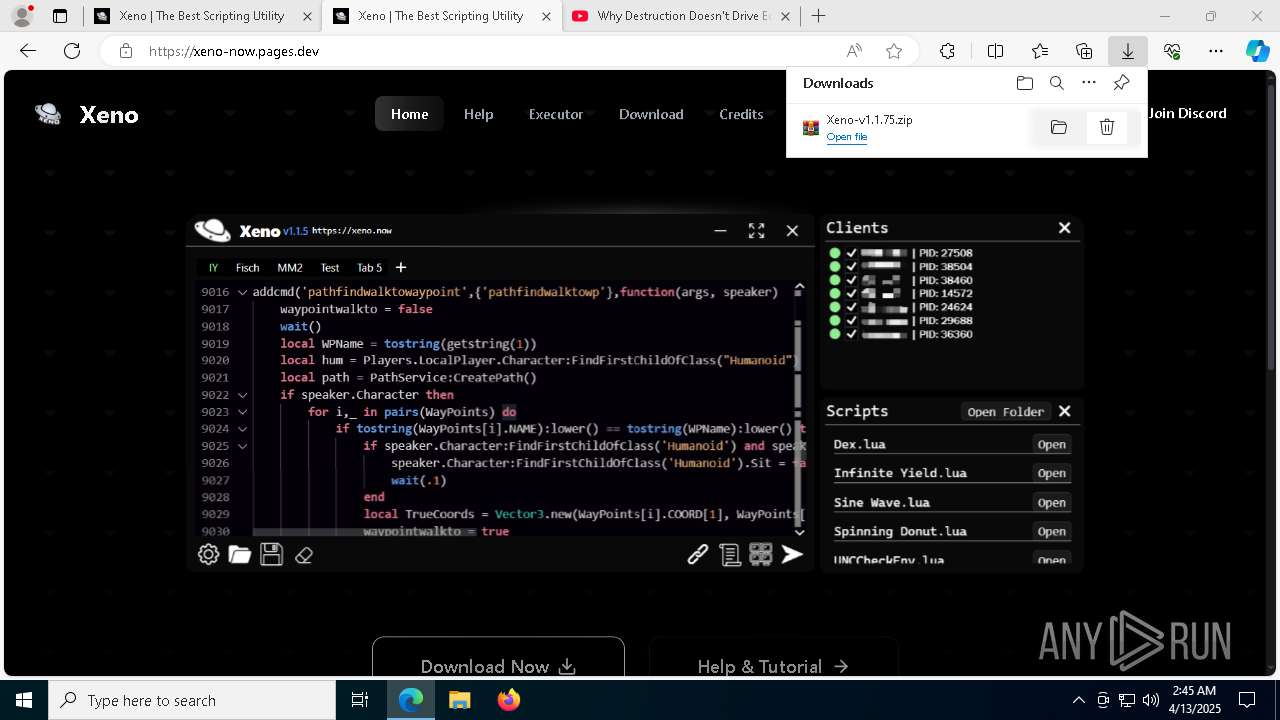Click eraser clear icon in Xeno editor
Screen dimensions: 1280x720
click(x=304, y=555)
